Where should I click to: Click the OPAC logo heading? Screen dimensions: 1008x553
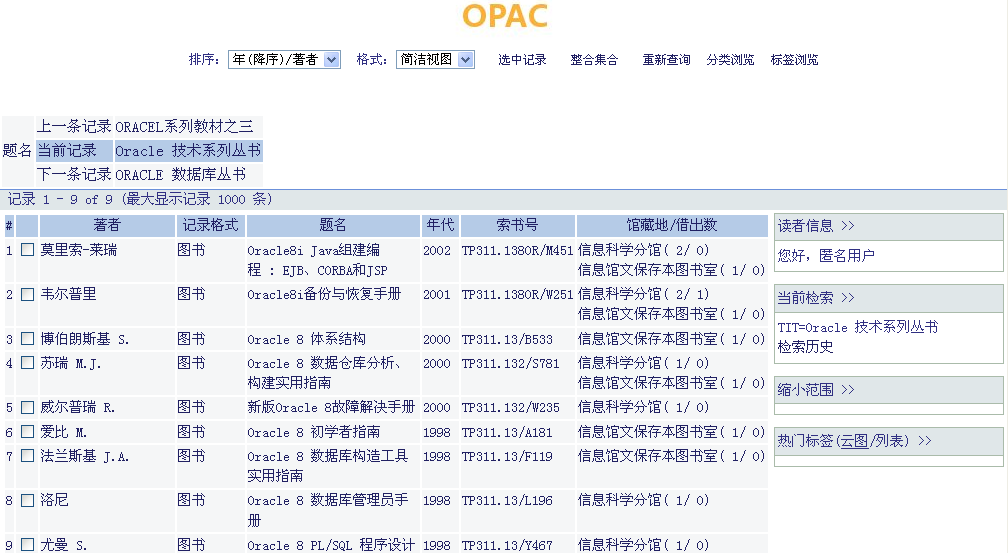[505, 16]
